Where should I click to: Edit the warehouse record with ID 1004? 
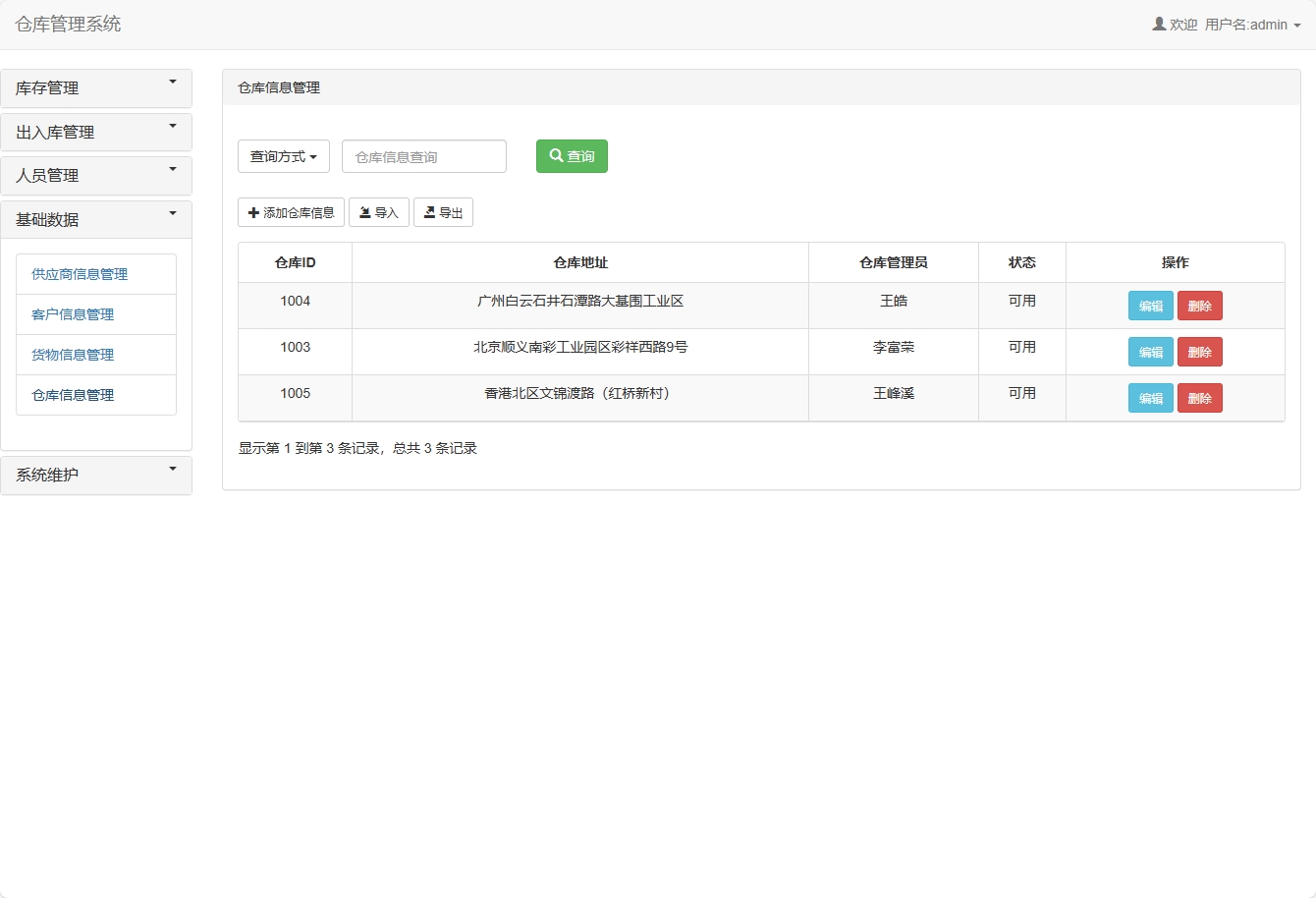click(1150, 306)
